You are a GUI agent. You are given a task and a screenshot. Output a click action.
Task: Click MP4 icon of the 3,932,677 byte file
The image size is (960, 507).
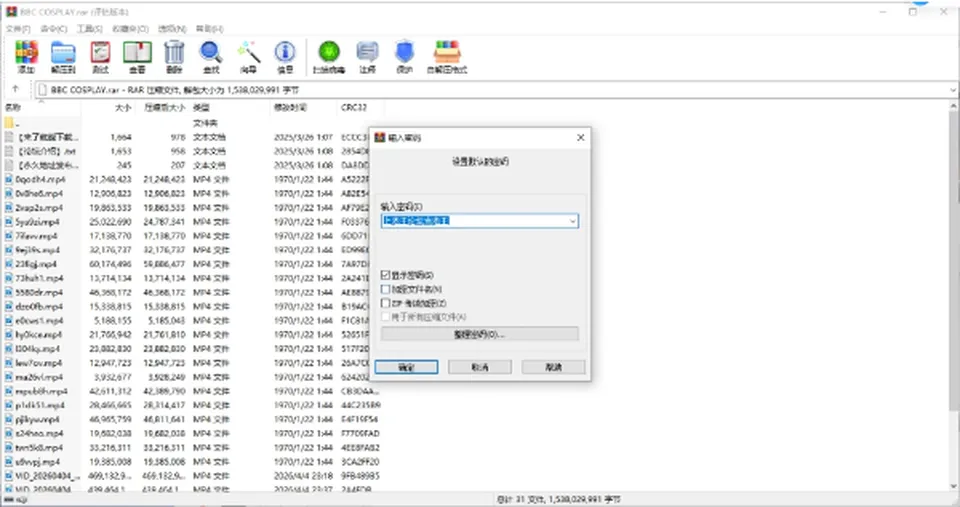9,377
